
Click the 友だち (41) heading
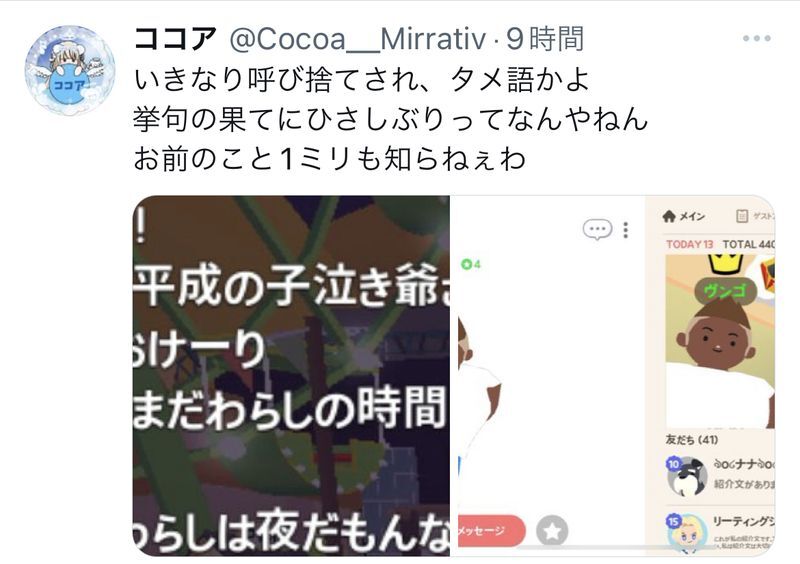[692, 439]
